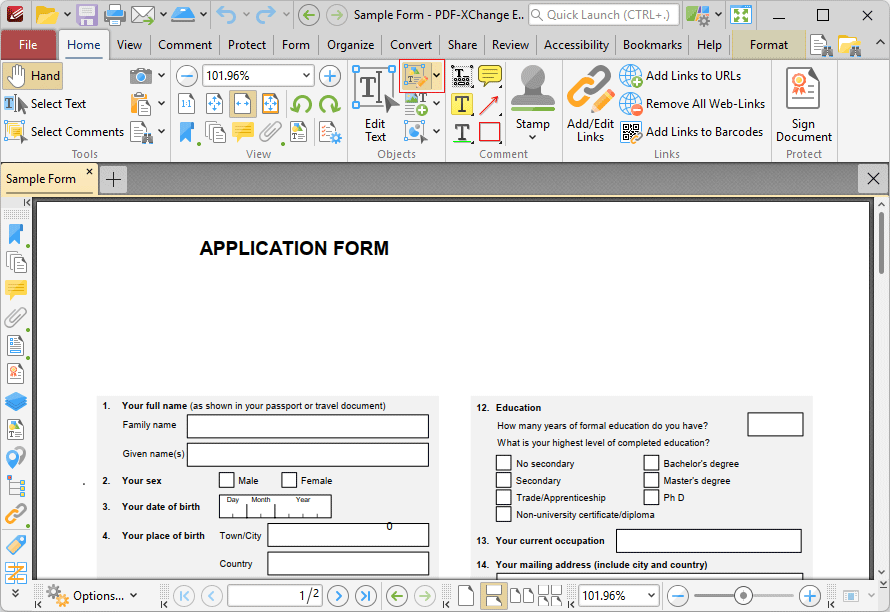Tick the Ph D checkbox
Viewport: 890px width, 612px height.
(651, 497)
